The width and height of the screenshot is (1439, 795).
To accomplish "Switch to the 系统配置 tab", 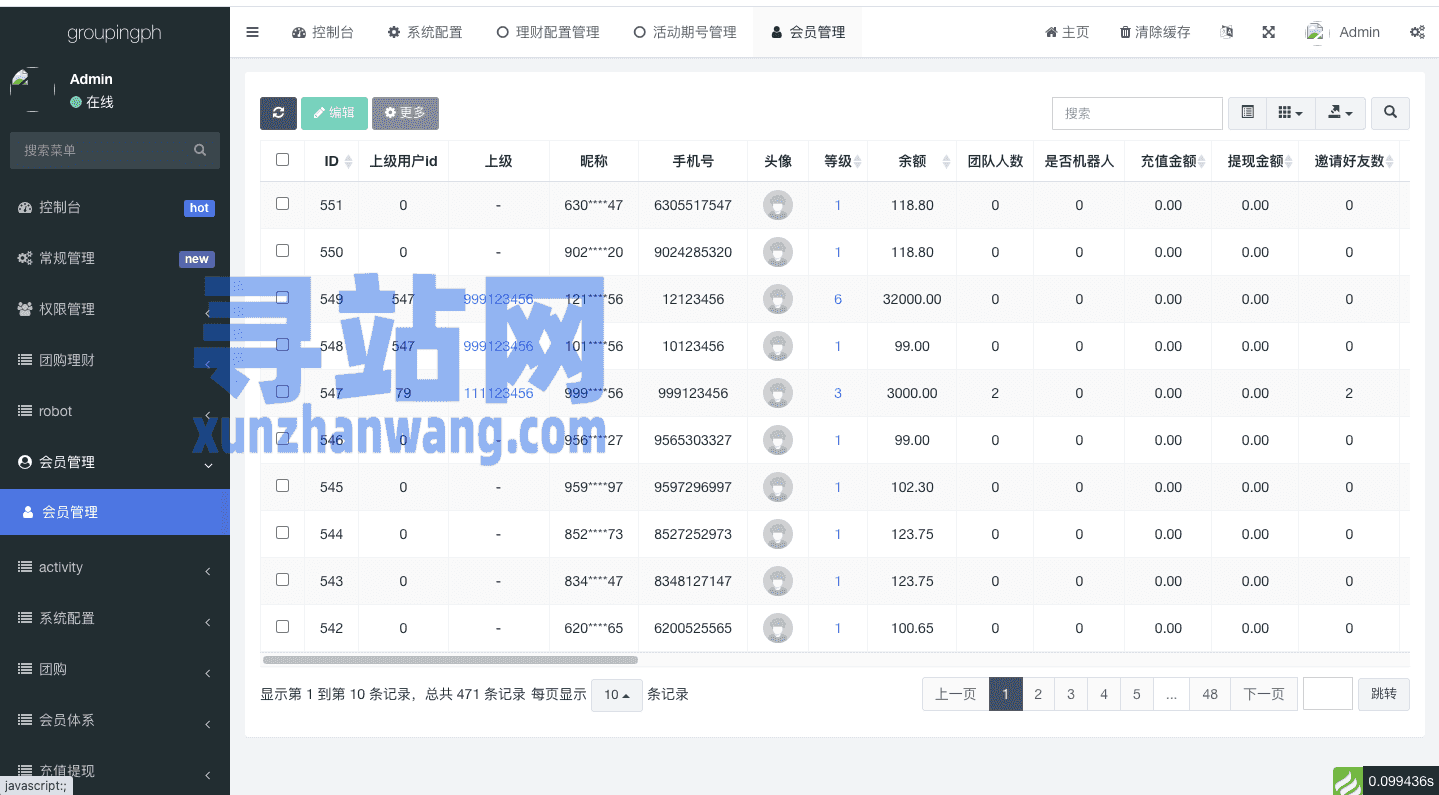I will click(425, 32).
